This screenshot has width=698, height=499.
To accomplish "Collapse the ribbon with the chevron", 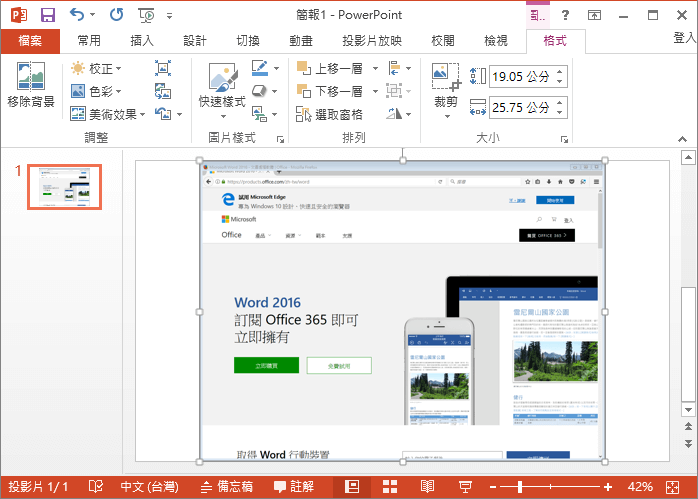I will (682, 139).
